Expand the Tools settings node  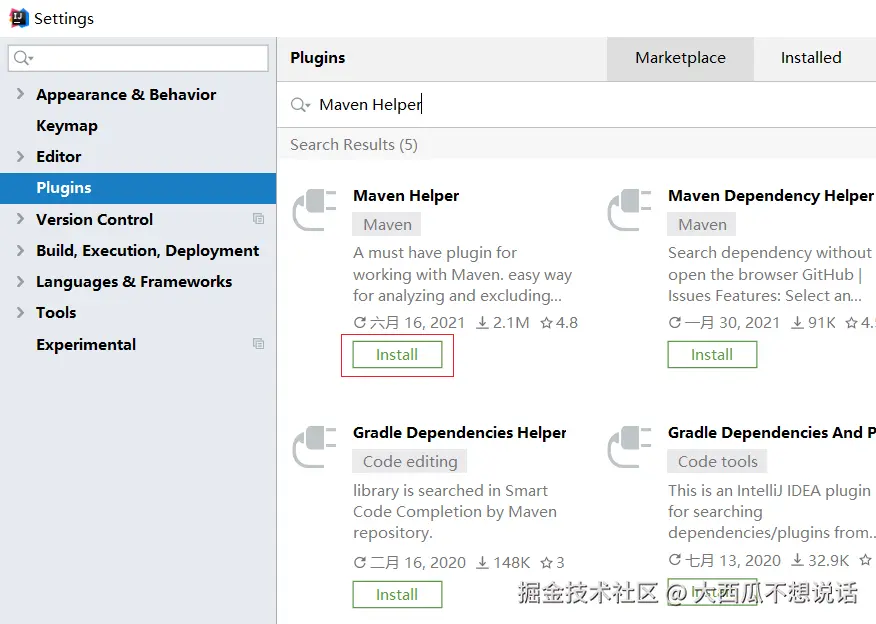pyautogui.click(x=20, y=312)
